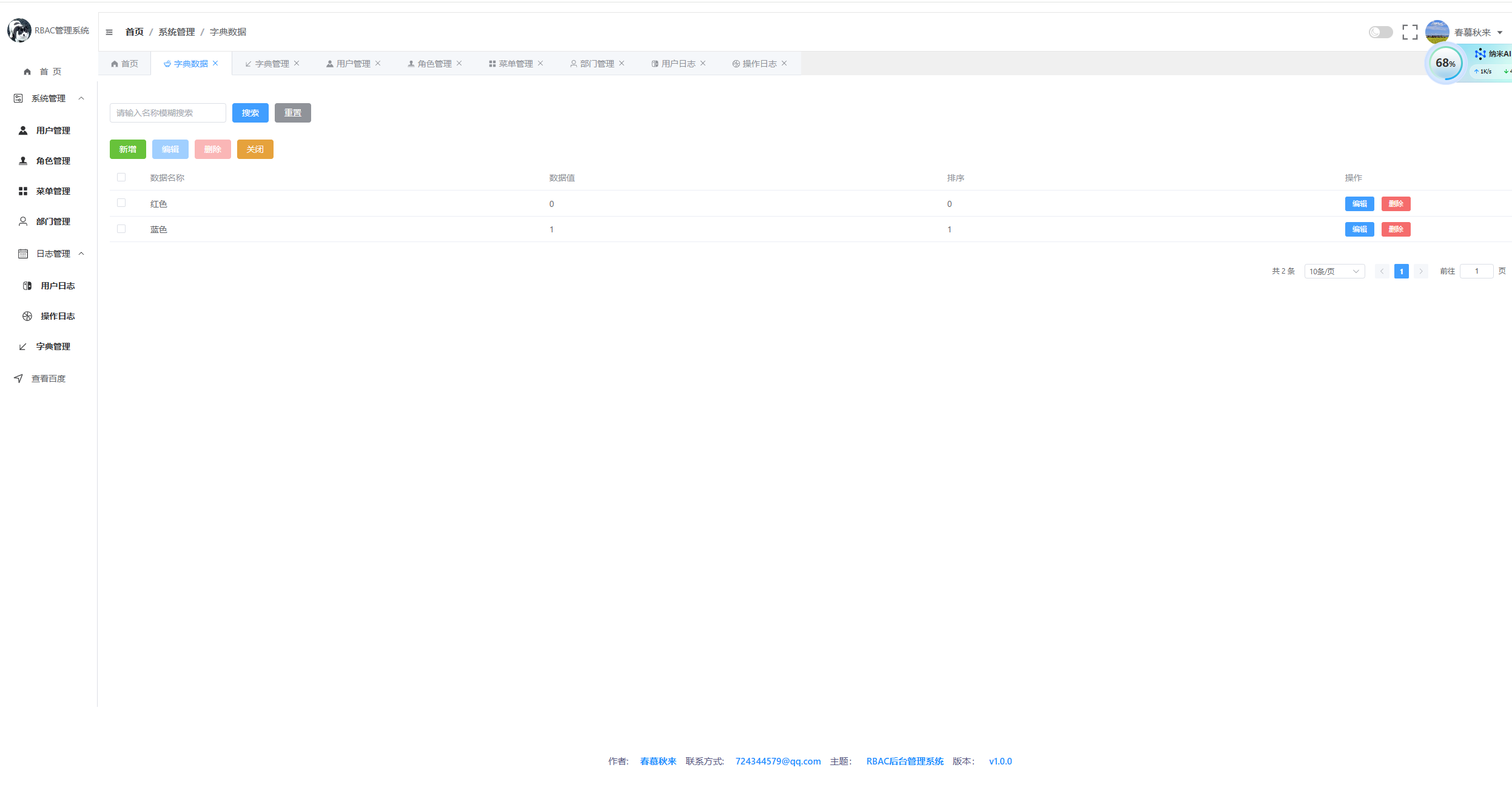
Task: Switch to the 用户管理 tab
Action: click(x=352, y=64)
